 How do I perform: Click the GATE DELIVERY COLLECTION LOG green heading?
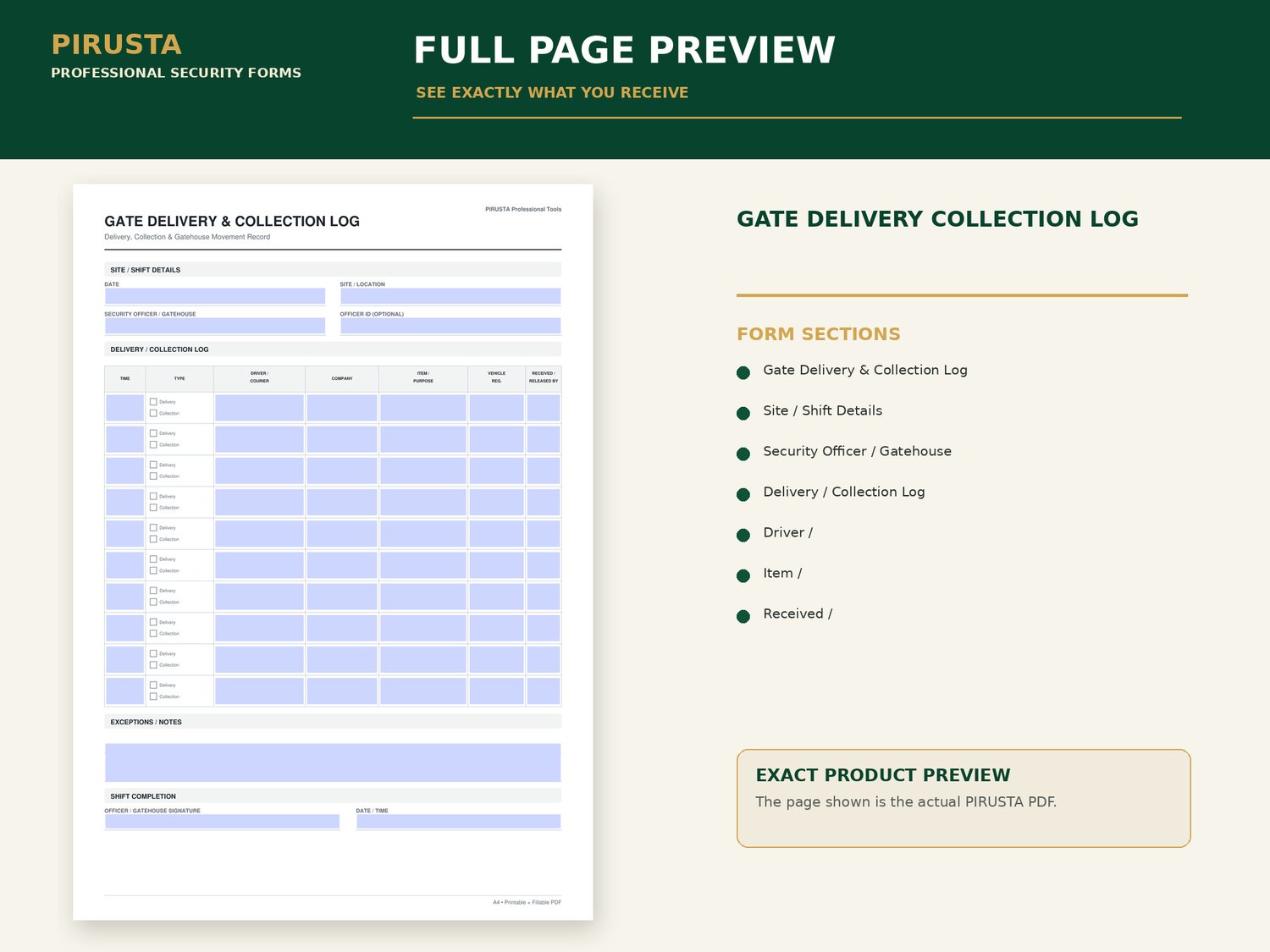pos(937,219)
